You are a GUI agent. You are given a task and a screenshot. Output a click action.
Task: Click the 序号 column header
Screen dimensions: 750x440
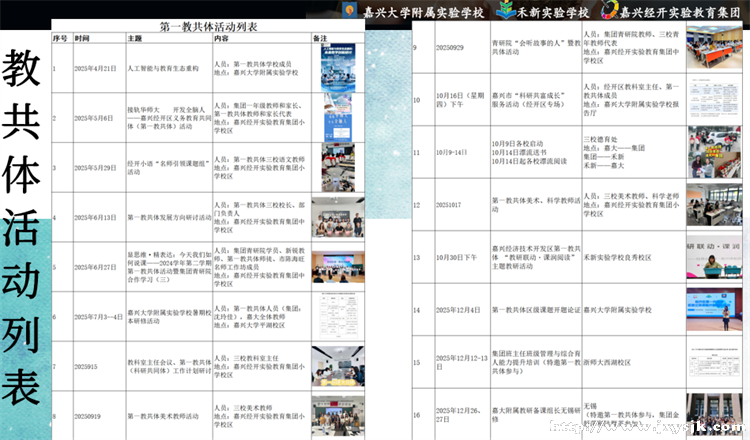coord(60,38)
